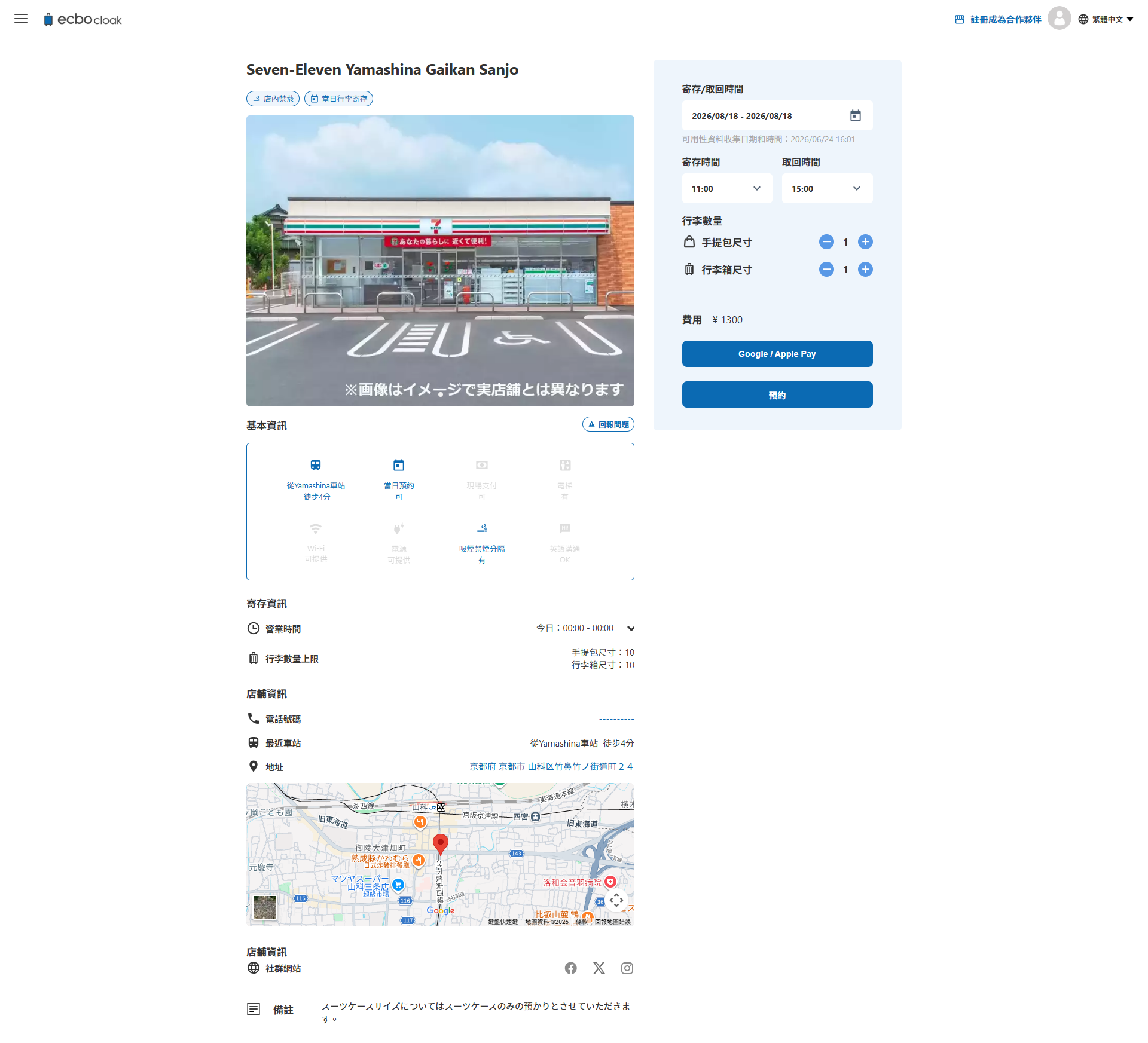Open the Instagram social icon
Viewport: 1148px width, 1043px height.
click(627, 968)
